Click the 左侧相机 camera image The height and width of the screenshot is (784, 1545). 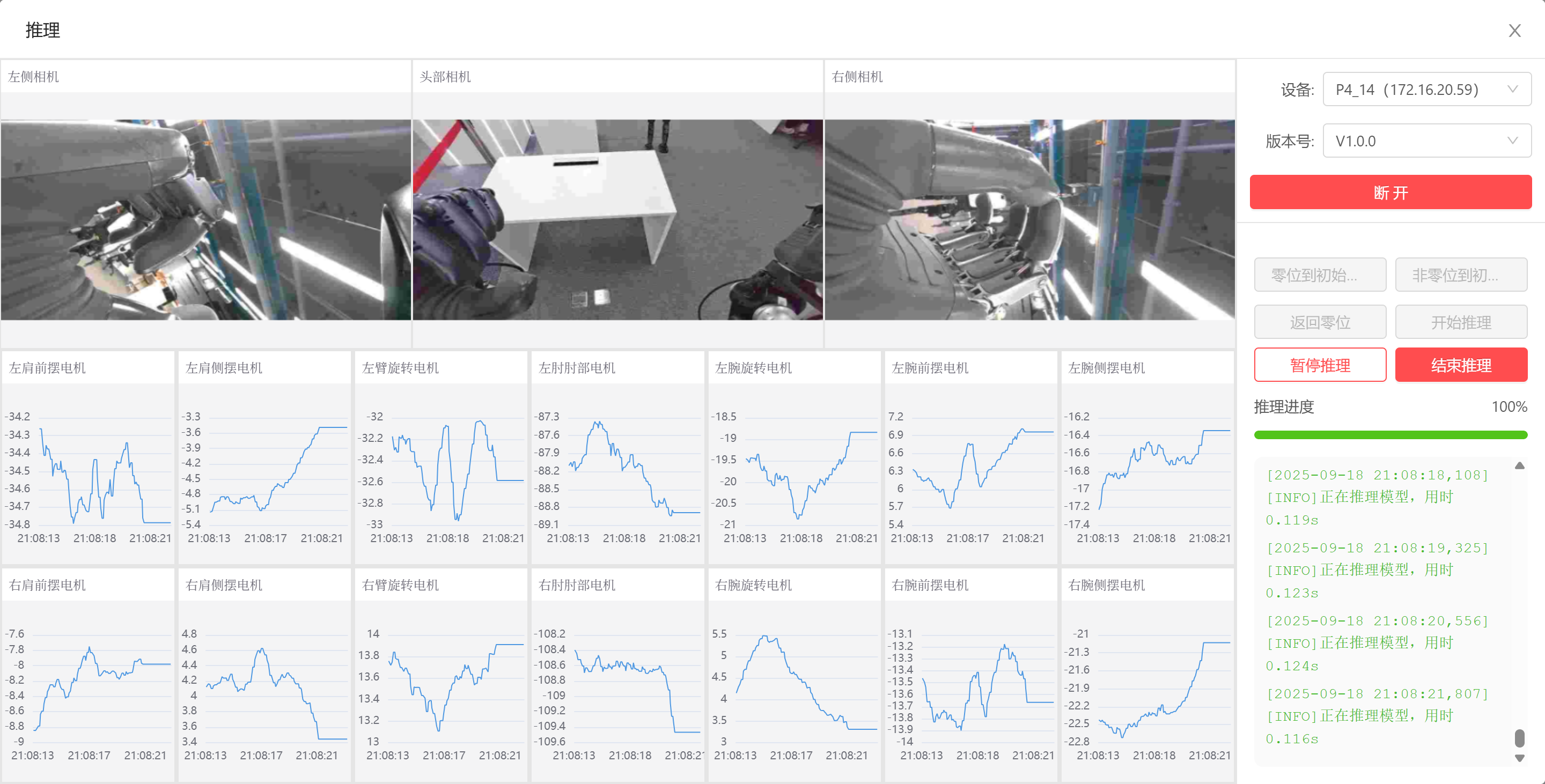tap(205, 219)
